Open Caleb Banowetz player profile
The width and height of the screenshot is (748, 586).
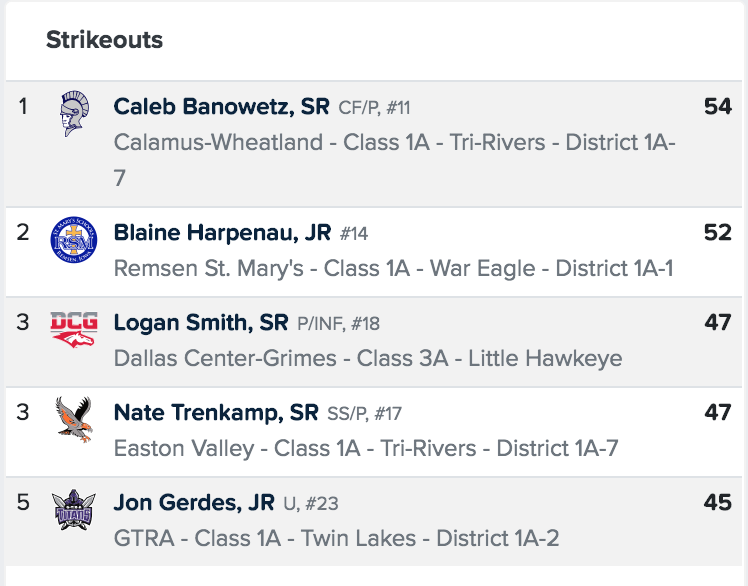coord(221,107)
